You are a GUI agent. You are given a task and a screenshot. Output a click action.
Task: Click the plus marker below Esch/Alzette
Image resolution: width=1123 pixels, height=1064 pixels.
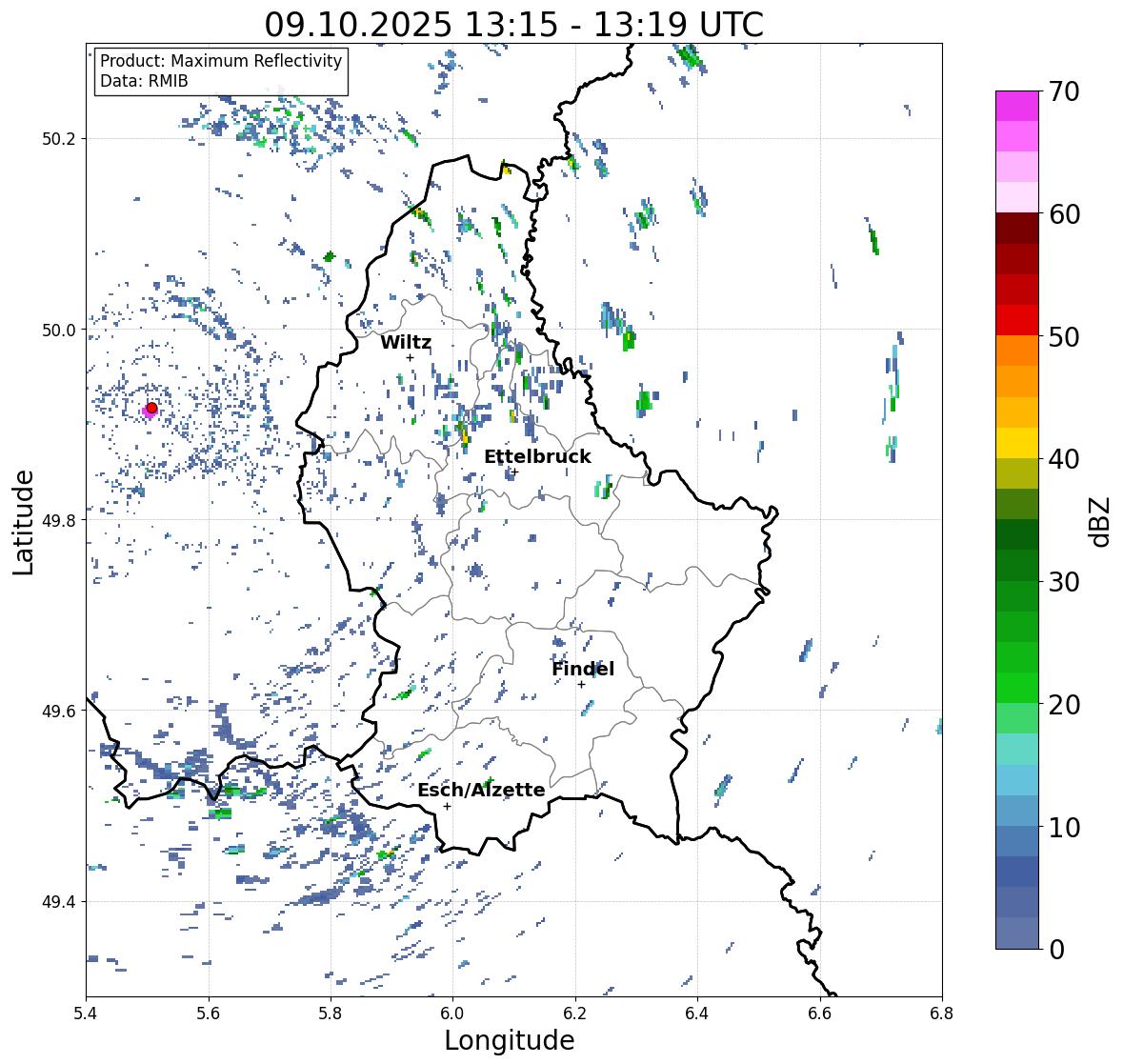point(447,806)
